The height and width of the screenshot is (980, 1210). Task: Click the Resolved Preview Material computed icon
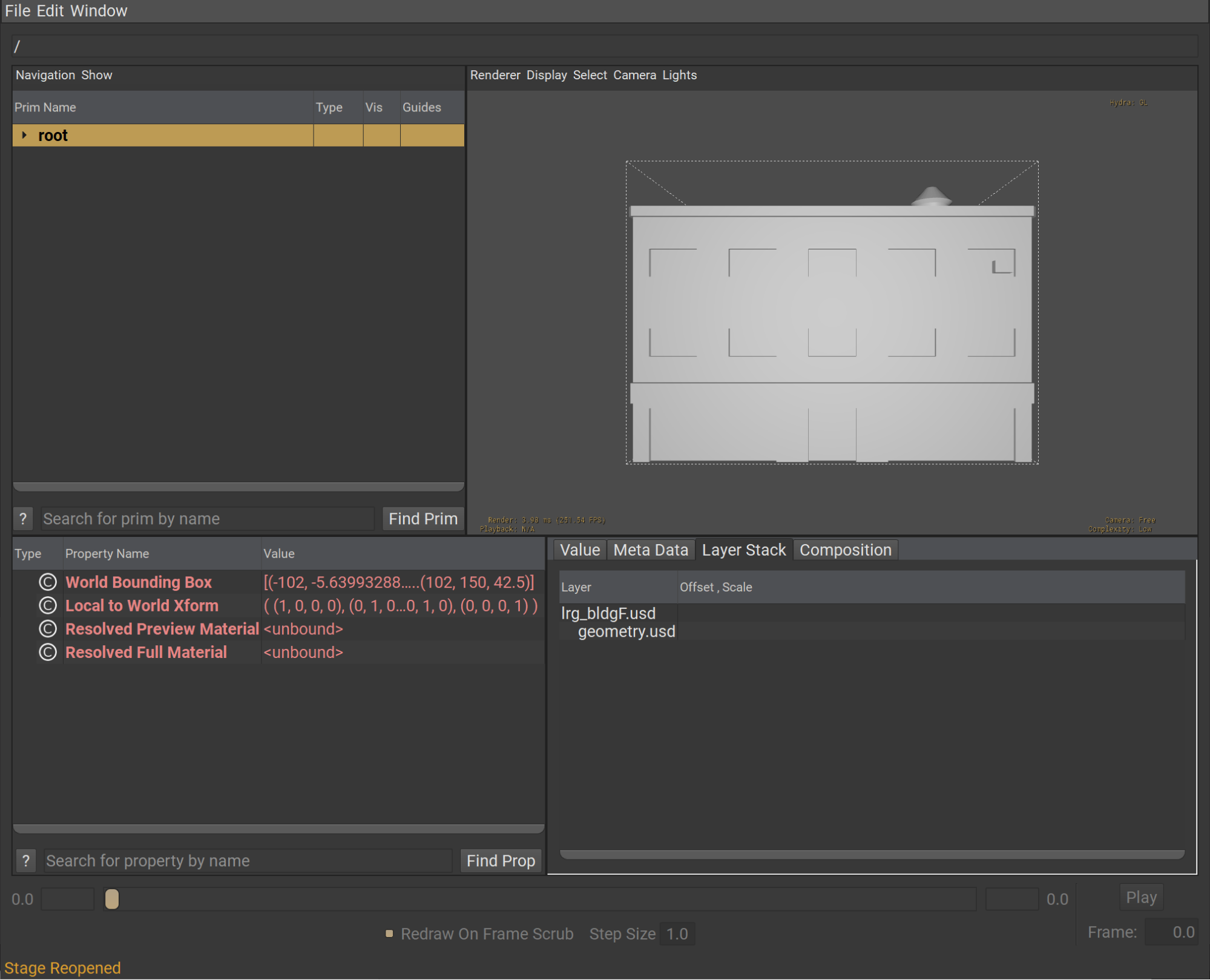[48, 630]
